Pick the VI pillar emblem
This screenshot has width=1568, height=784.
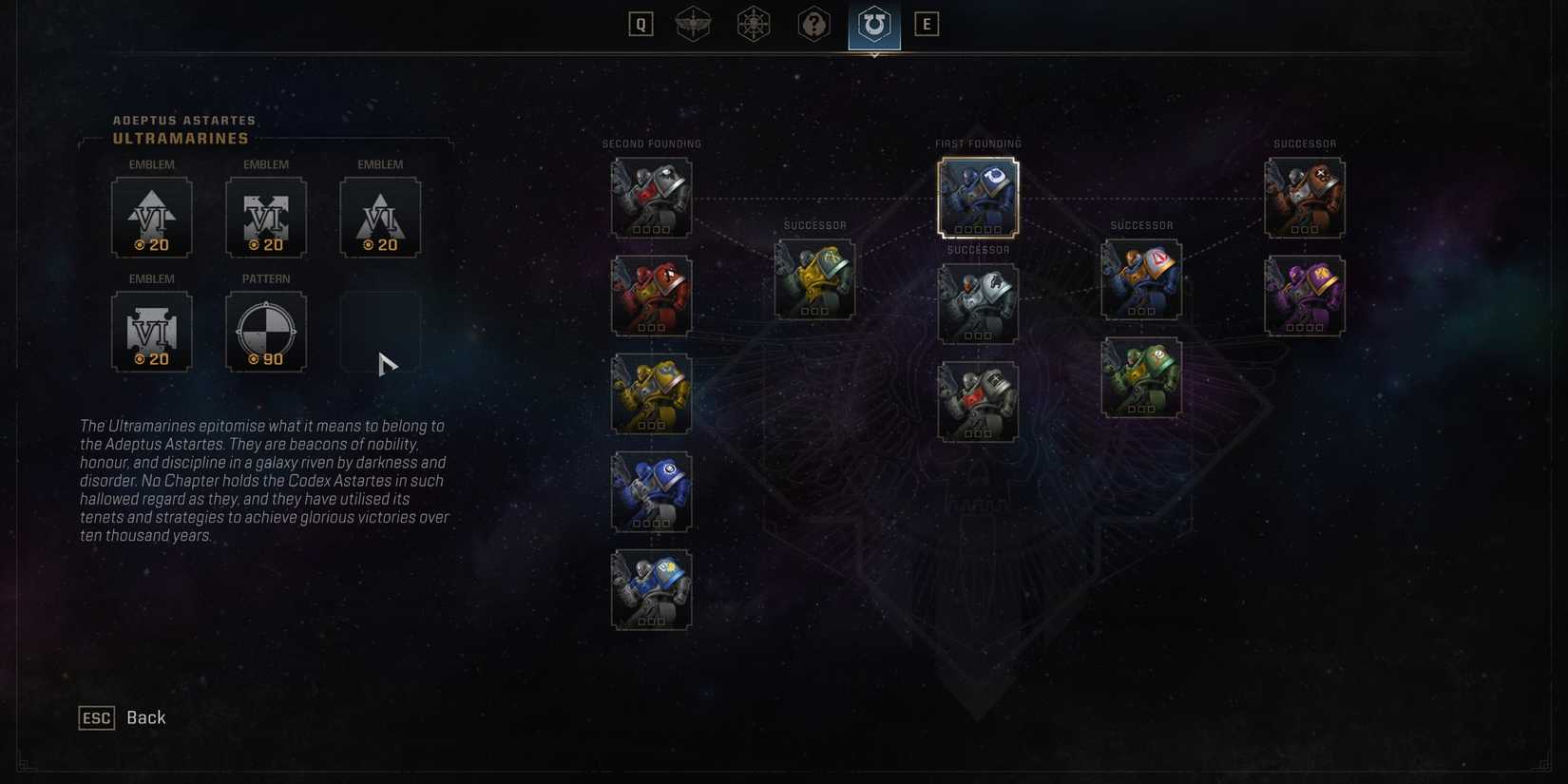152,332
